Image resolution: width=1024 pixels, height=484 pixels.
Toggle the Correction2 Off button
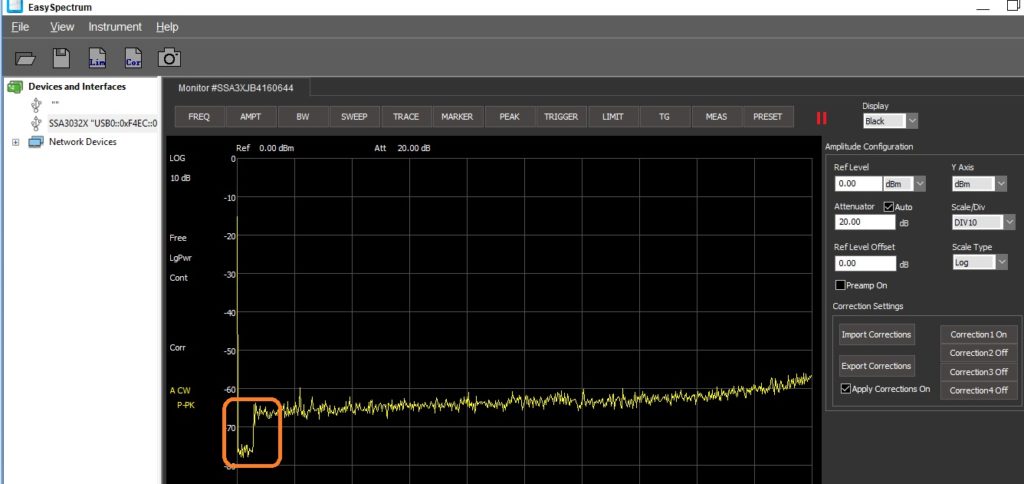[978, 353]
